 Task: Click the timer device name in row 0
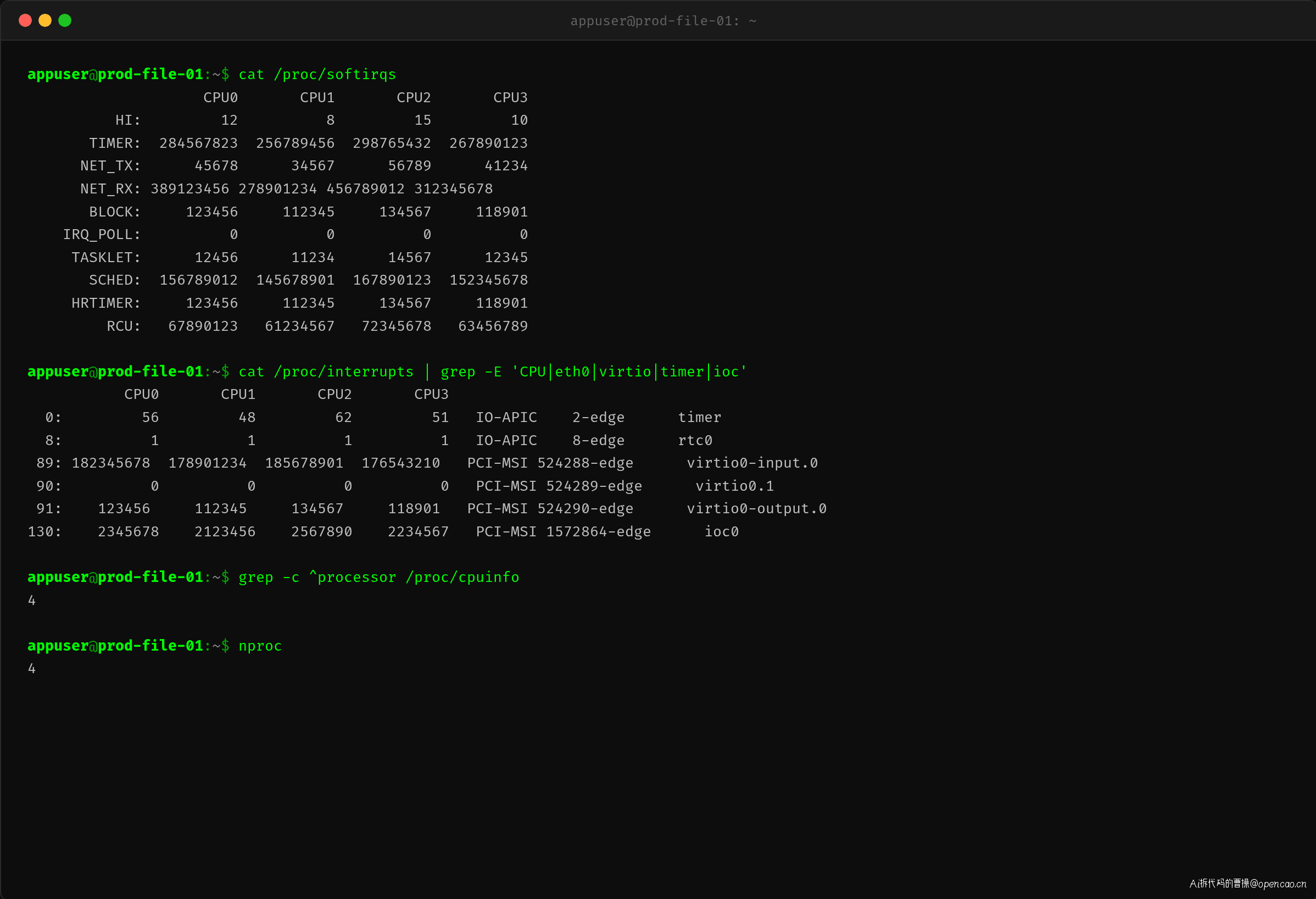tap(700, 418)
